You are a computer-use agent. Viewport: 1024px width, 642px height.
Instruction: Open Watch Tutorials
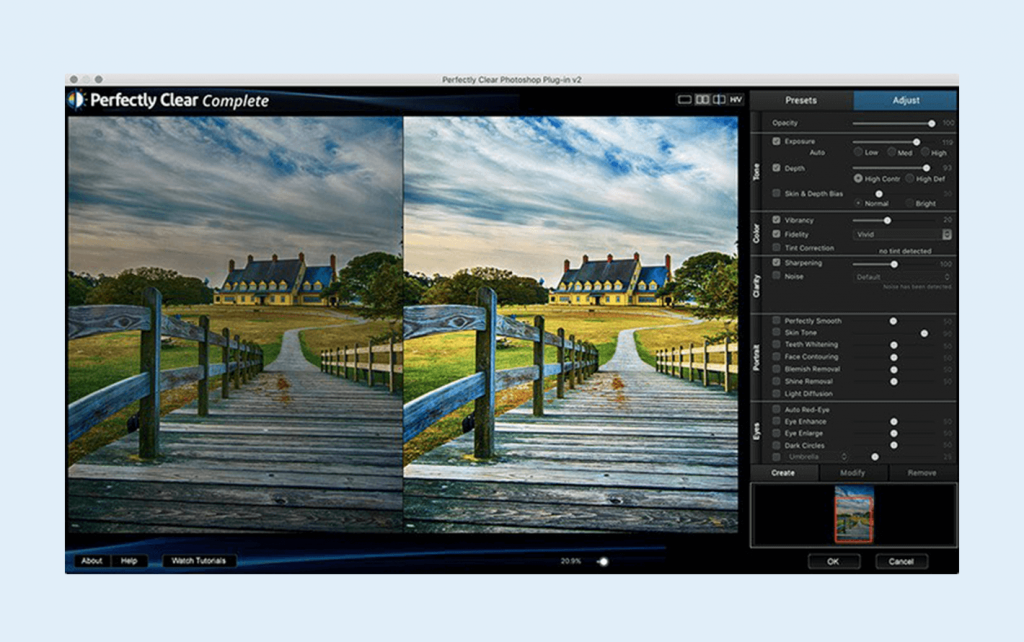(199, 561)
